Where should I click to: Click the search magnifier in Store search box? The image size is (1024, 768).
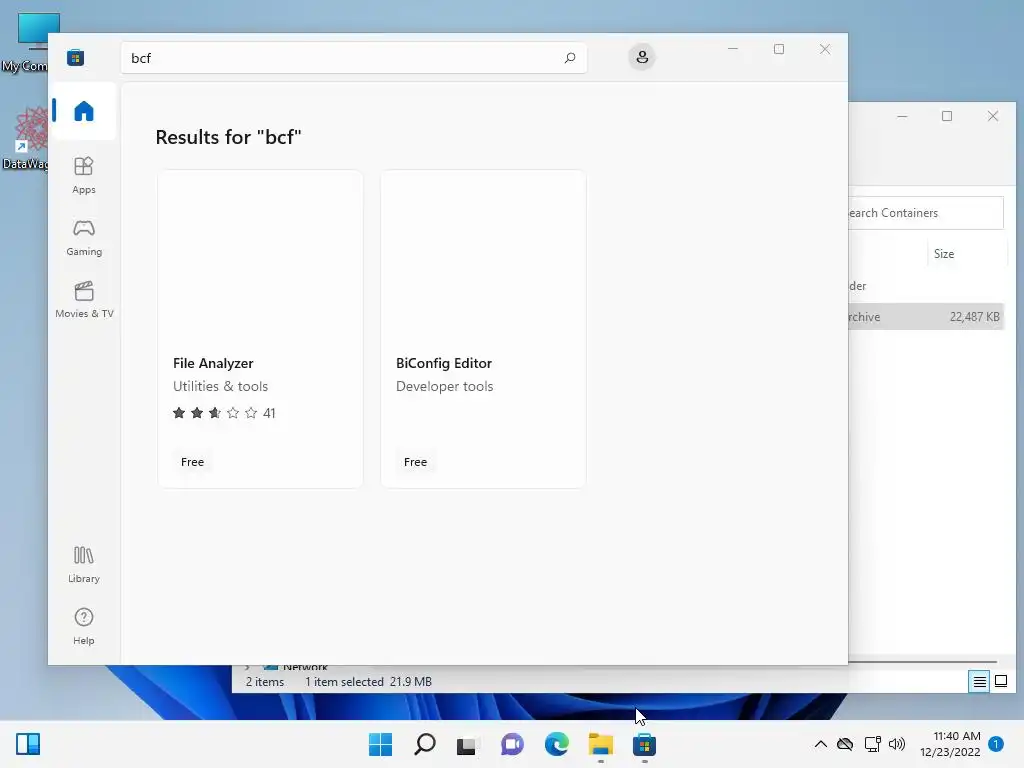[569, 57]
